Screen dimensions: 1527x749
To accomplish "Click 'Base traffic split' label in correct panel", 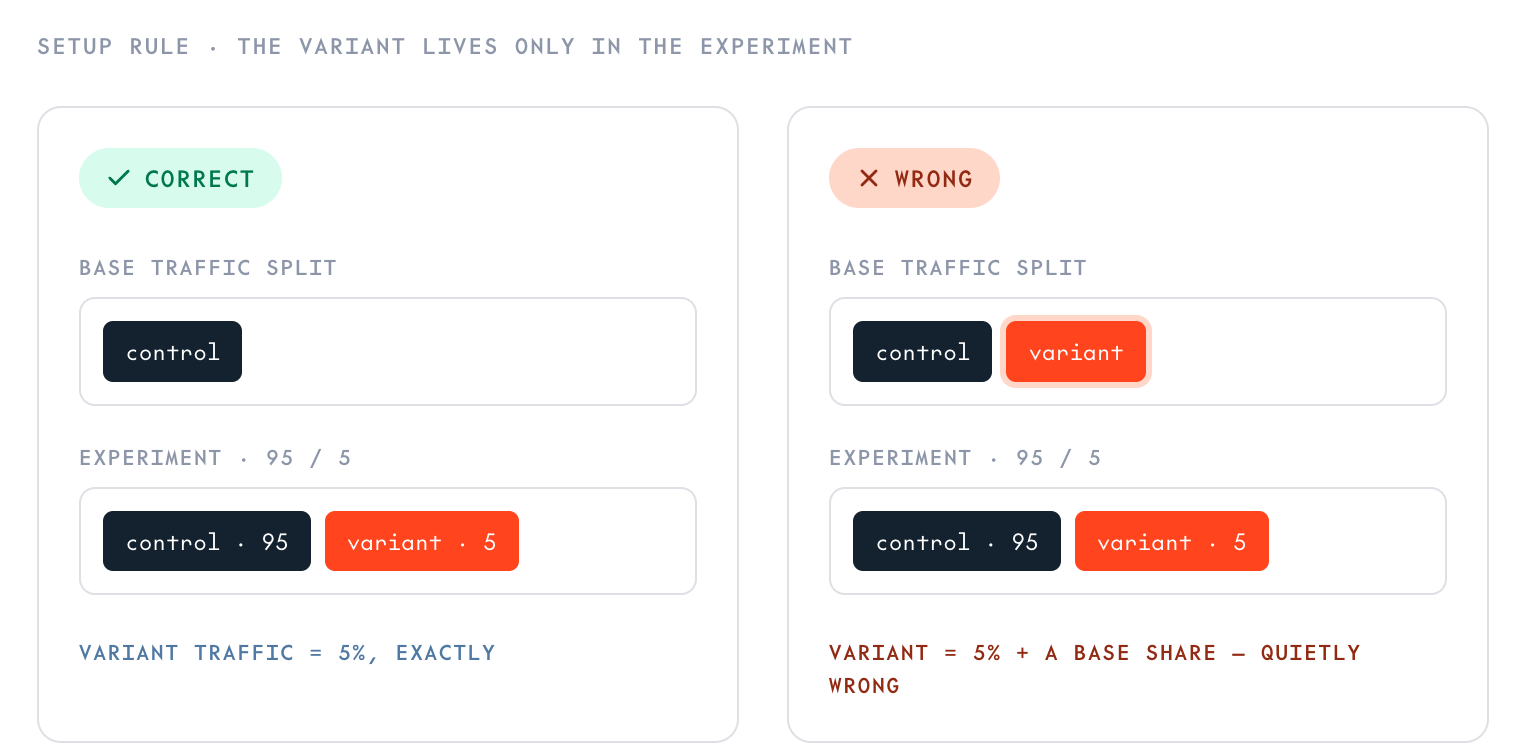I will [x=208, y=268].
